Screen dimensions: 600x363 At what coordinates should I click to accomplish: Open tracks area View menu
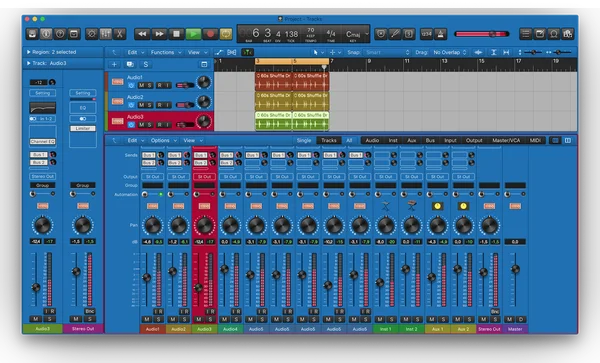point(197,52)
